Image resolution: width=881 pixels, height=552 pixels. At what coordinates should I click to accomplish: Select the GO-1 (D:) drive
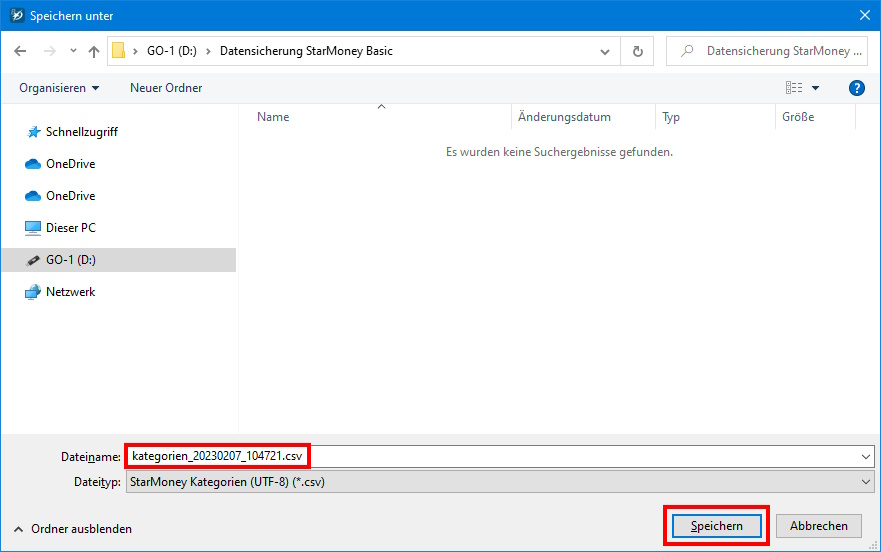coord(70,260)
